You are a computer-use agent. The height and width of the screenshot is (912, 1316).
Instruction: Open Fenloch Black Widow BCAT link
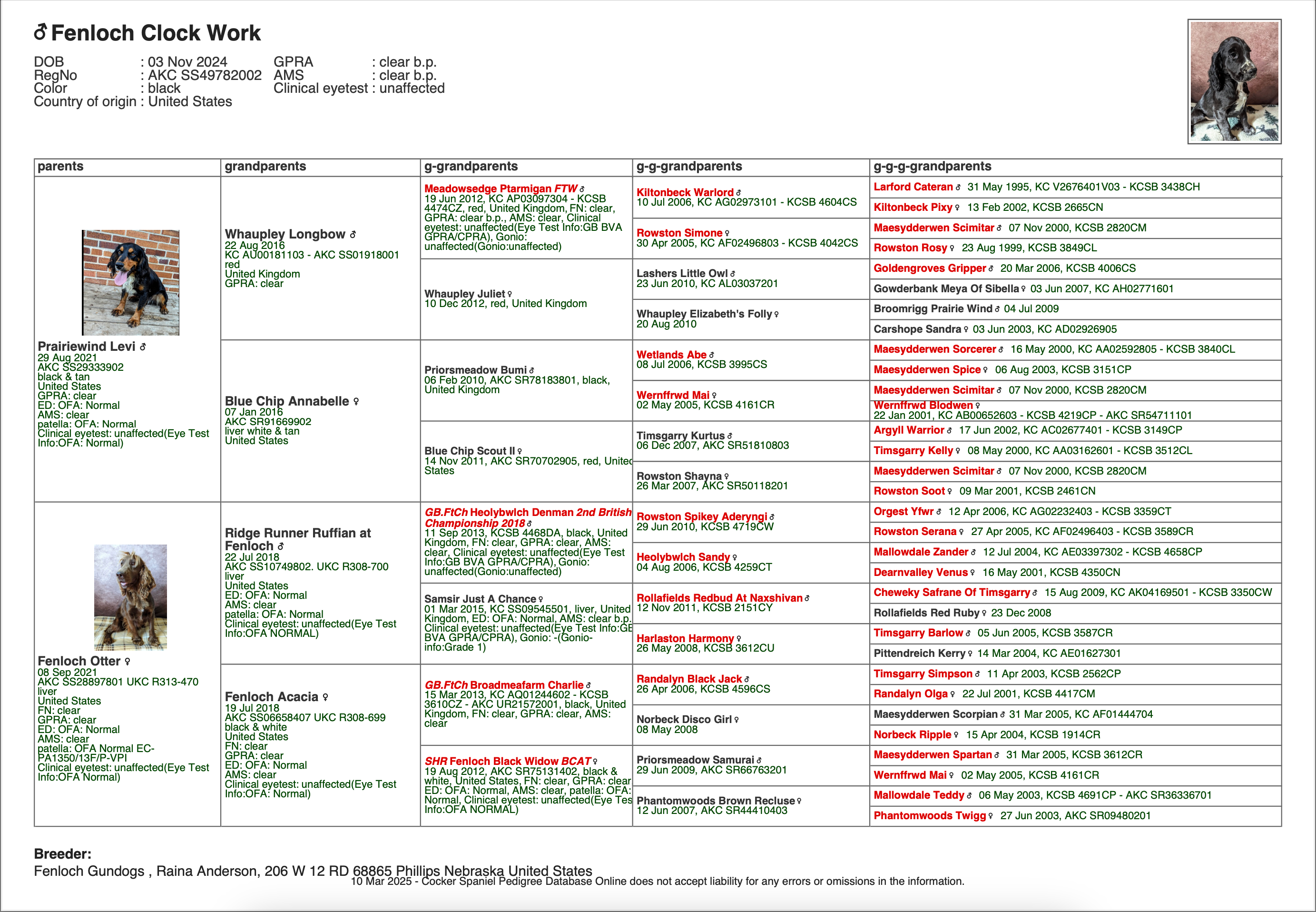pos(507,761)
